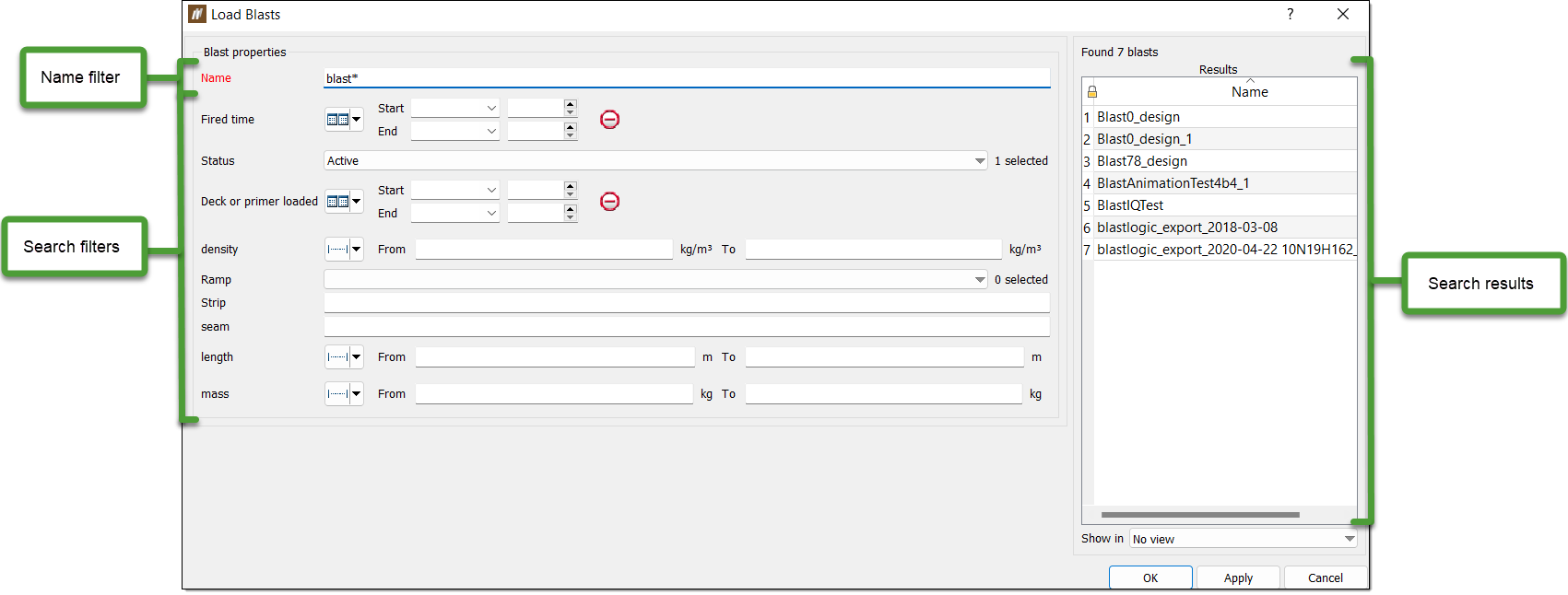Click the lock icon column header
This screenshot has height=595, width=1568.
point(1091,92)
